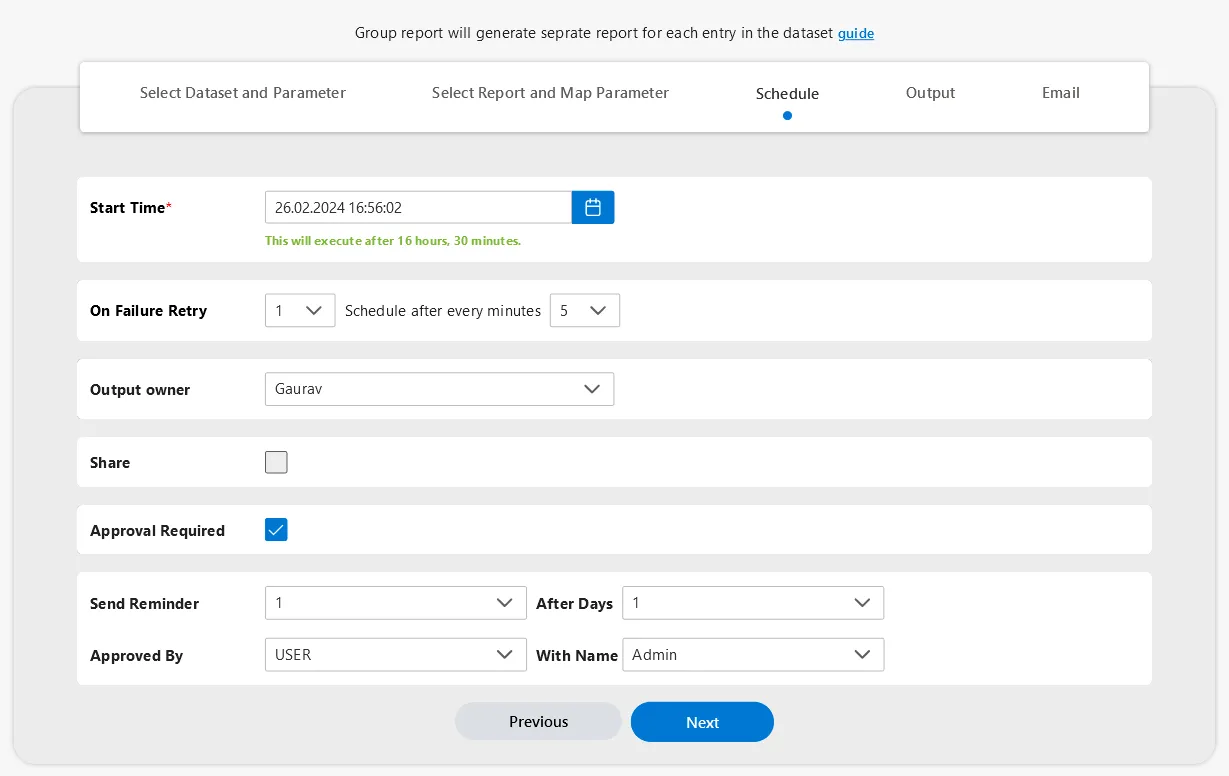
Task: Open the On Failure Retry count dropdown
Action: 300,310
